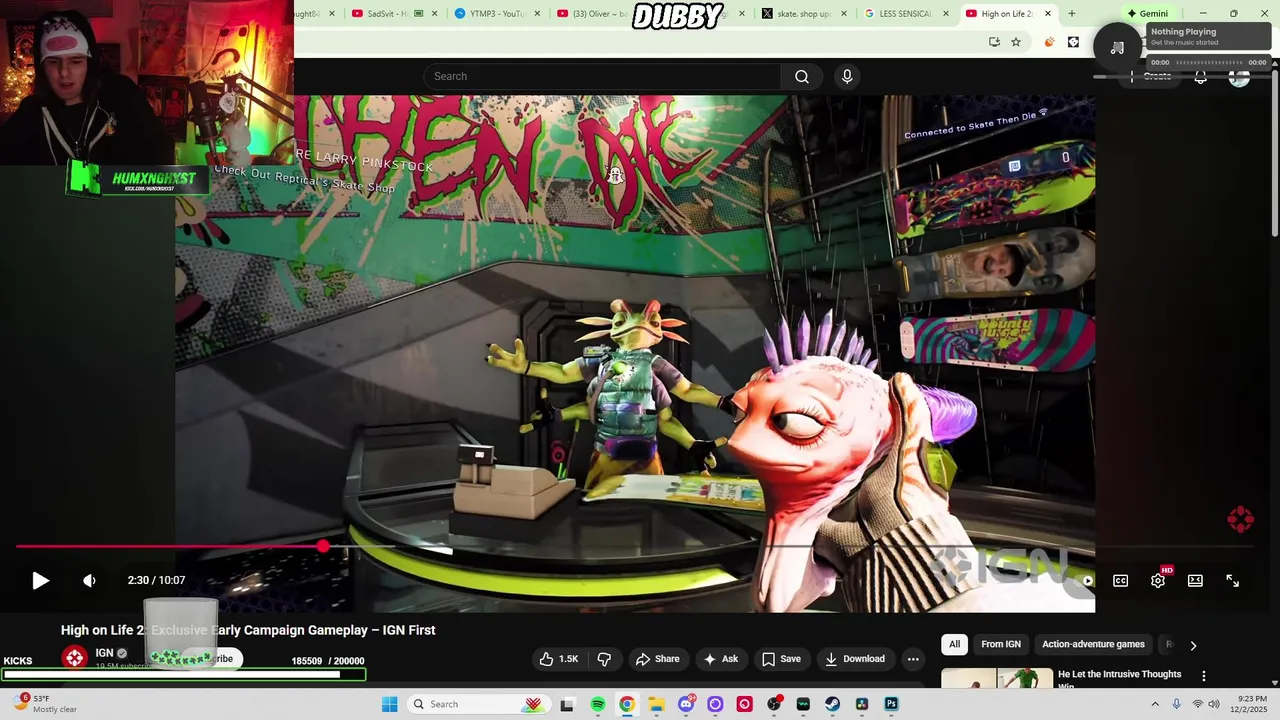Open File Explorer from the taskbar

click(656, 704)
